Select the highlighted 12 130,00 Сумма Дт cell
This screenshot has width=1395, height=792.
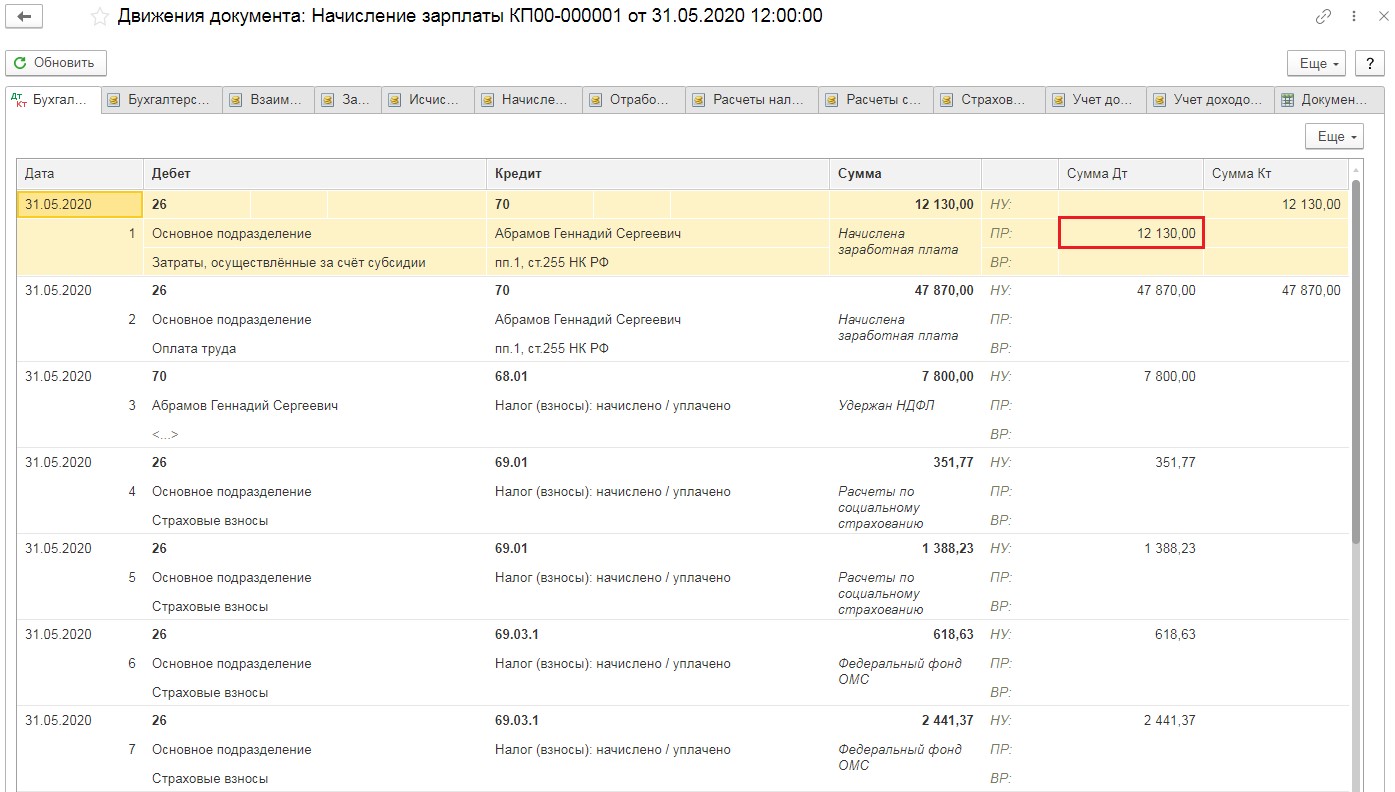(1130, 233)
